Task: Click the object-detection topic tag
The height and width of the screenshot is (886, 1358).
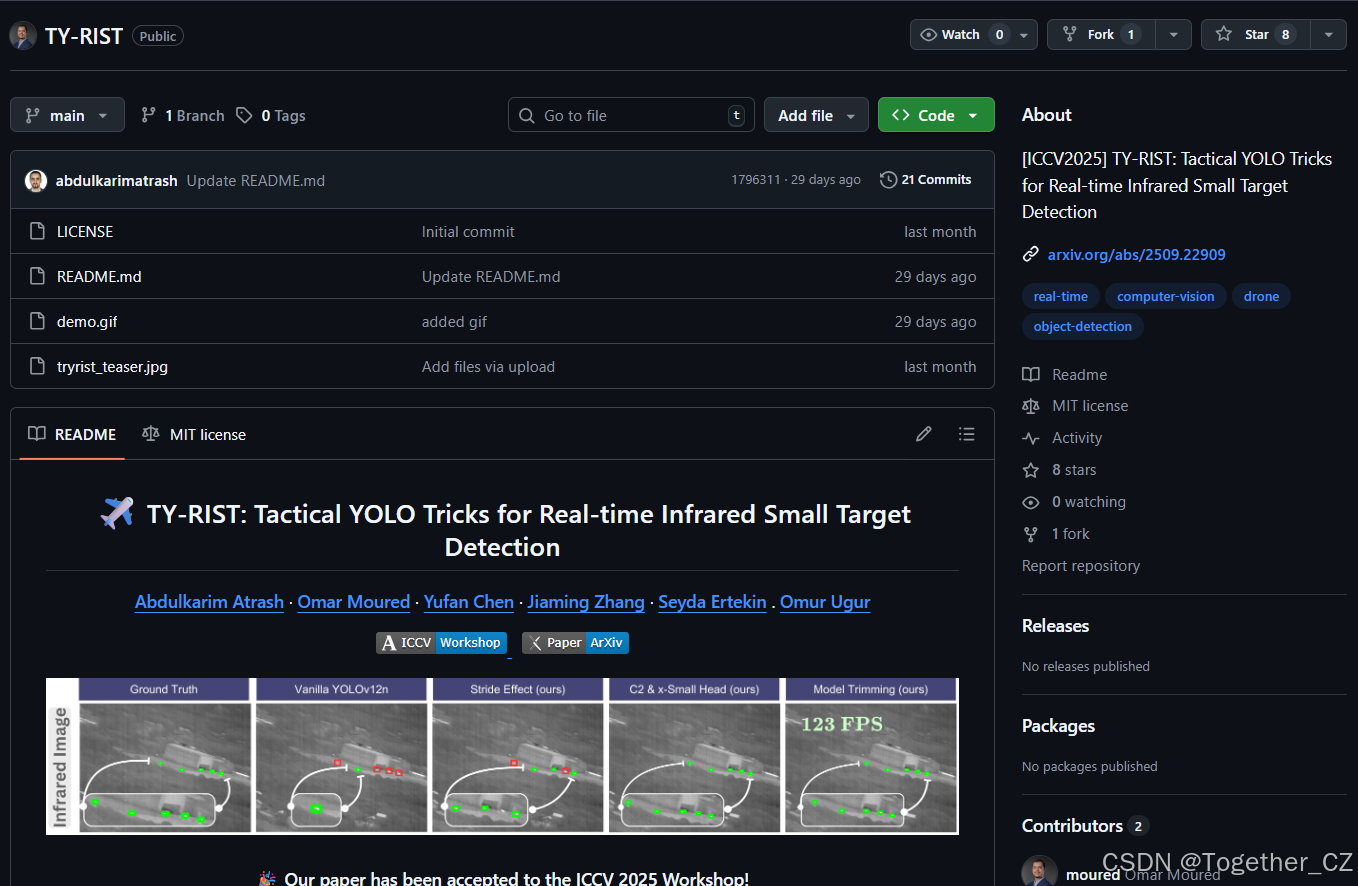Action: [1082, 327]
